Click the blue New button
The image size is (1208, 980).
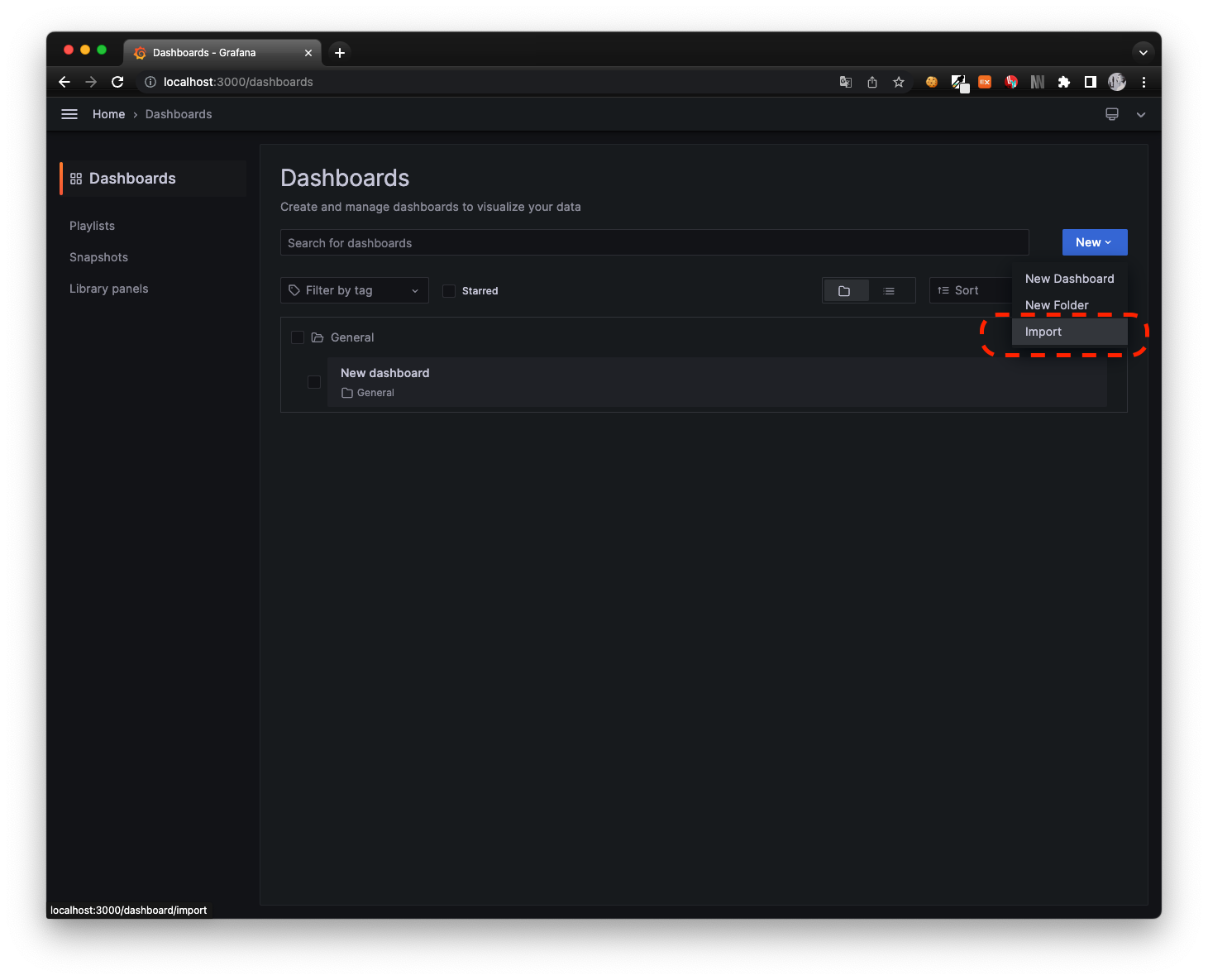1095,242
